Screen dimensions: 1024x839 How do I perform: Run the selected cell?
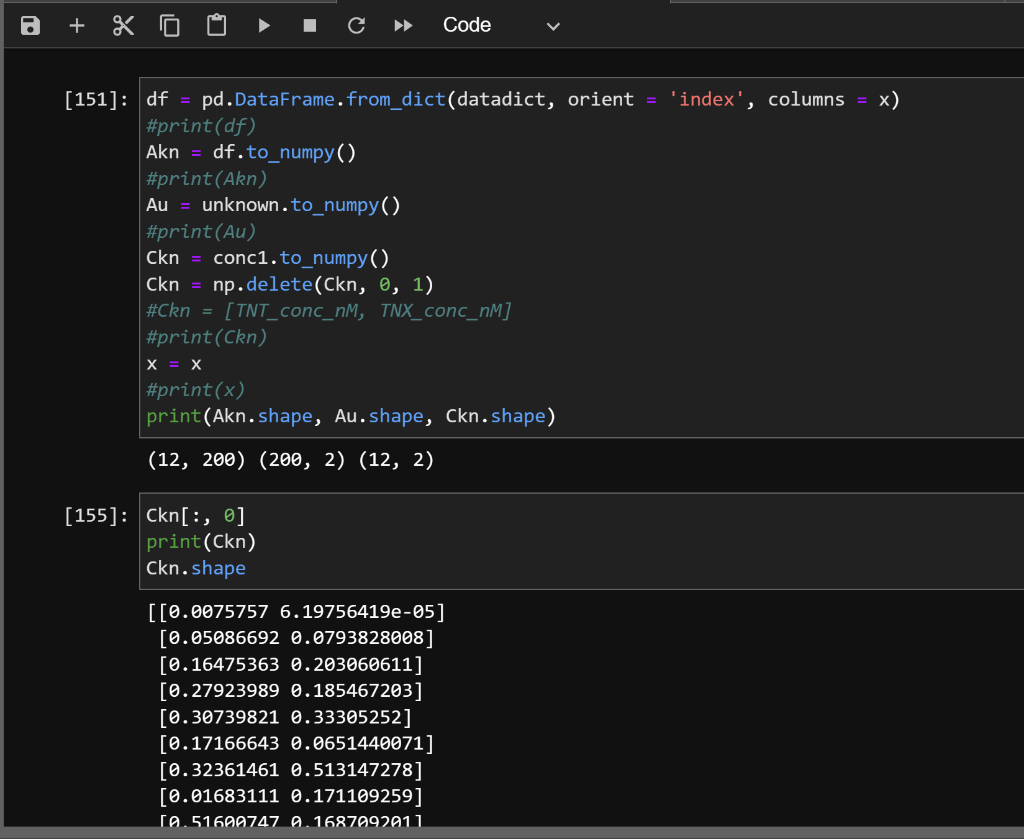(x=263, y=25)
